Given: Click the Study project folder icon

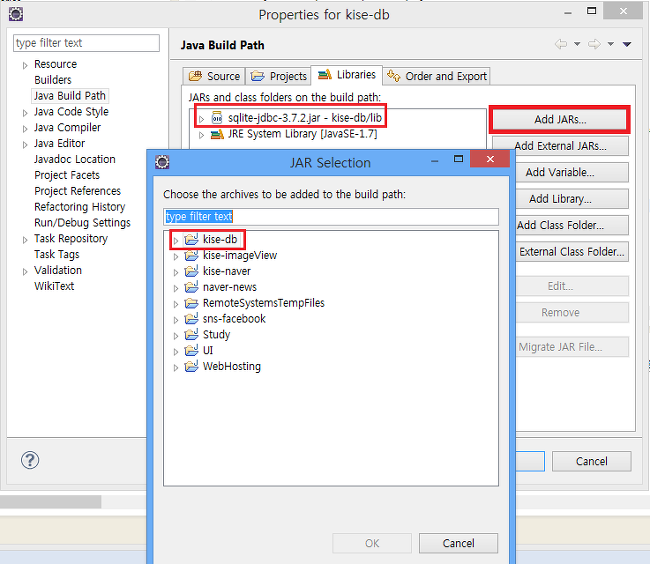Looking at the screenshot, I should (191, 334).
